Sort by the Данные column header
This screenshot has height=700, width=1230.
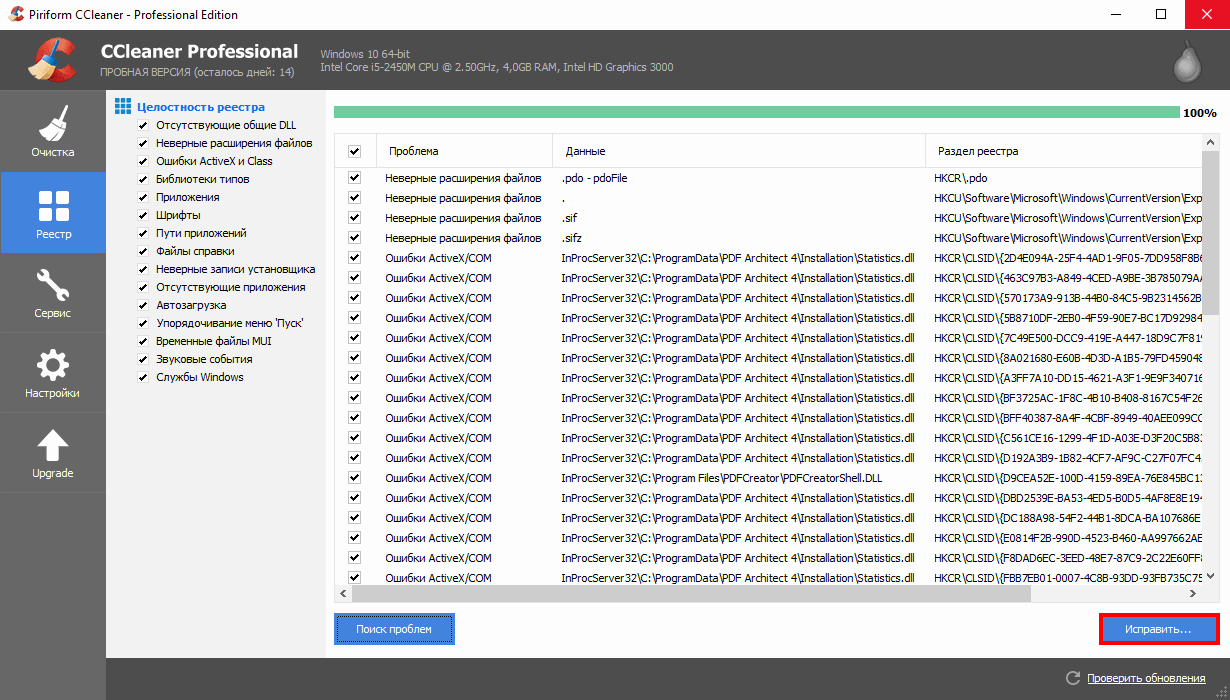click(739, 151)
